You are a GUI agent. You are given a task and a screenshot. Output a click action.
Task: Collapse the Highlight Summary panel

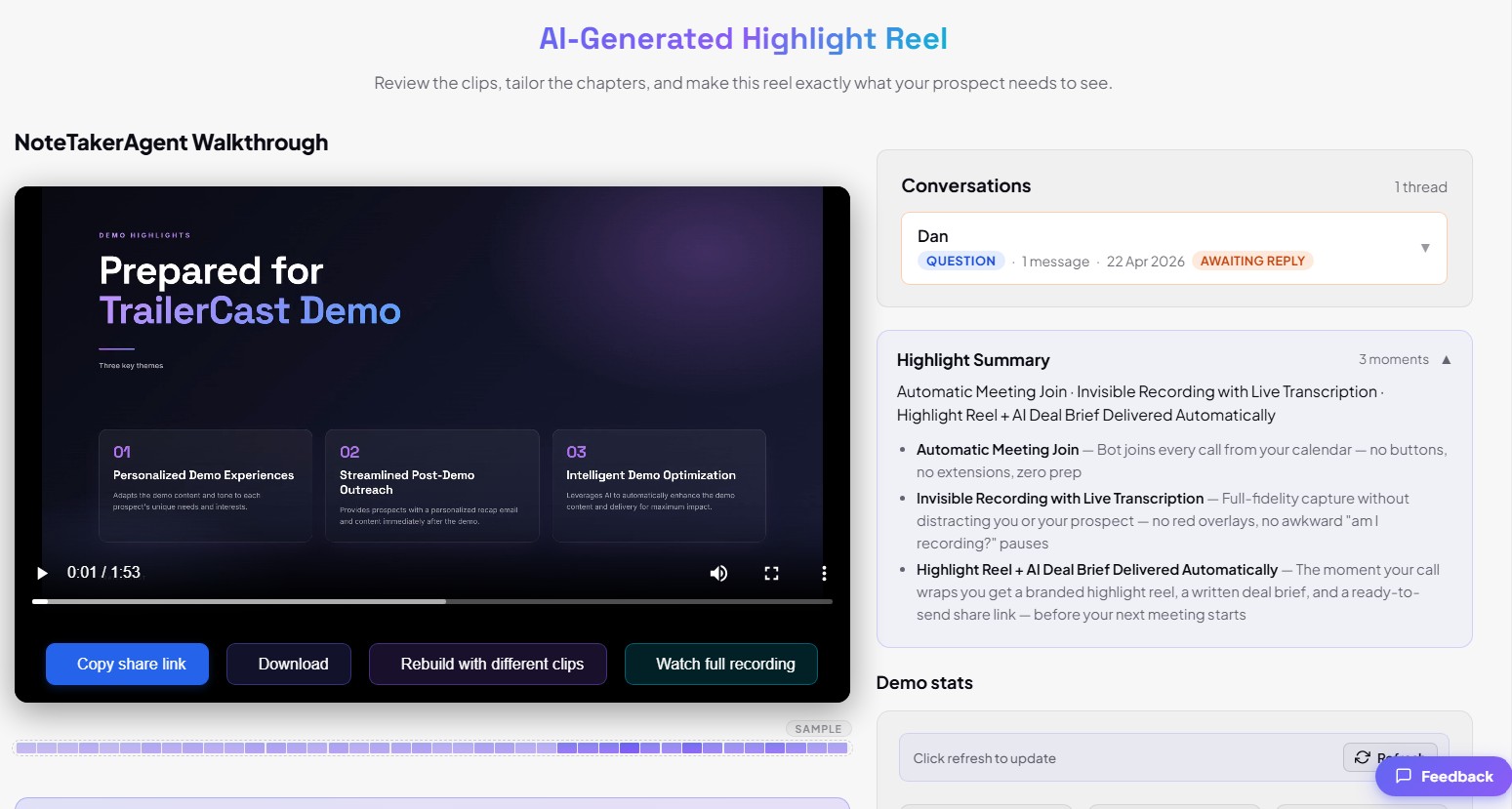pyautogui.click(x=1447, y=360)
